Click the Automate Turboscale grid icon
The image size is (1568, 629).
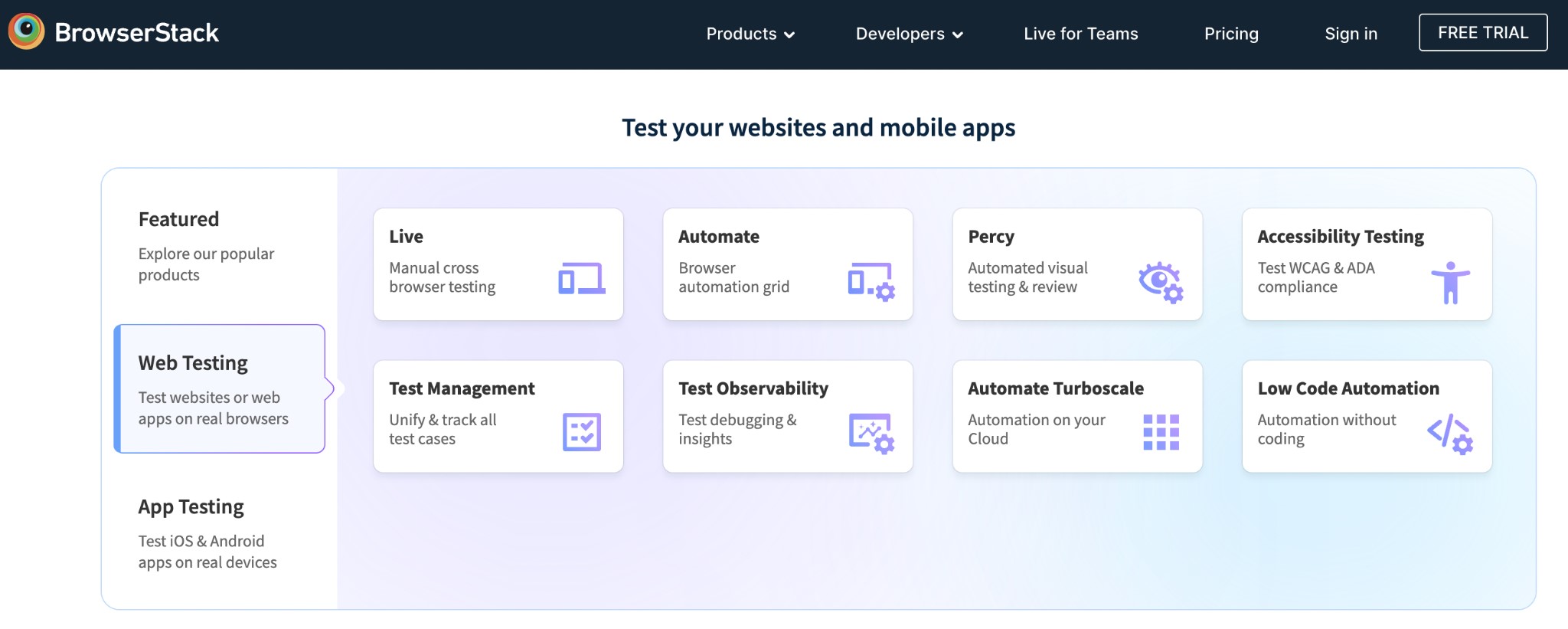(1161, 432)
